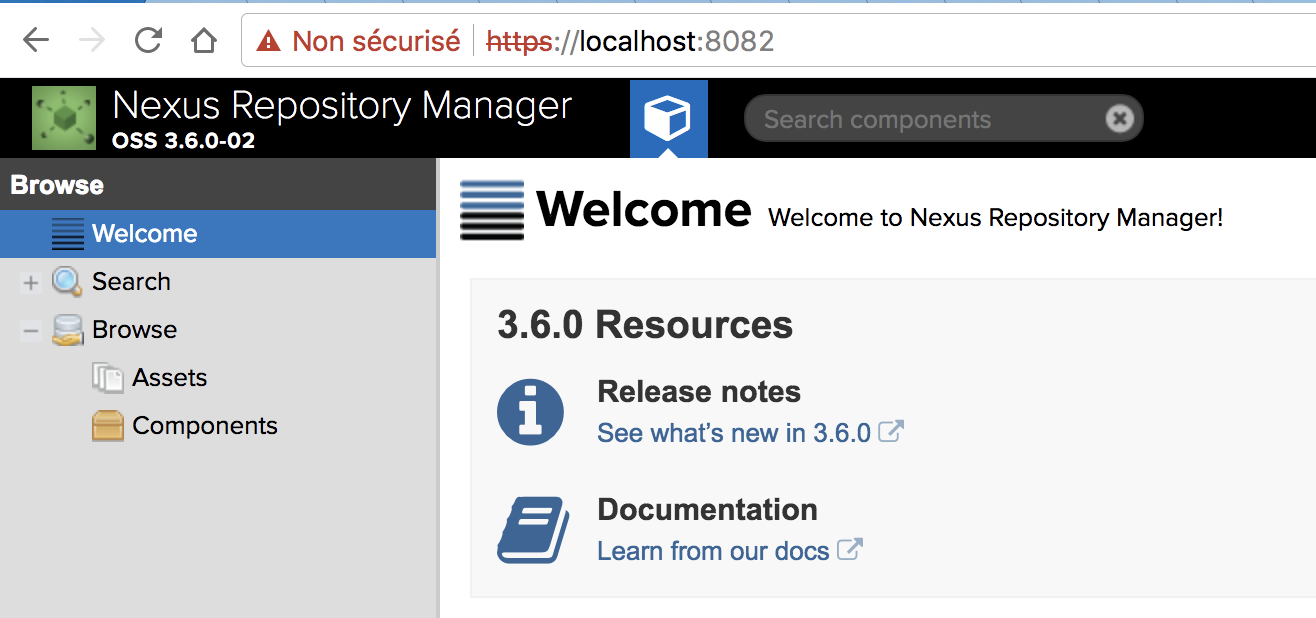
Task: Open the 'See what's new in 3.6.0' link
Action: coord(733,433)
